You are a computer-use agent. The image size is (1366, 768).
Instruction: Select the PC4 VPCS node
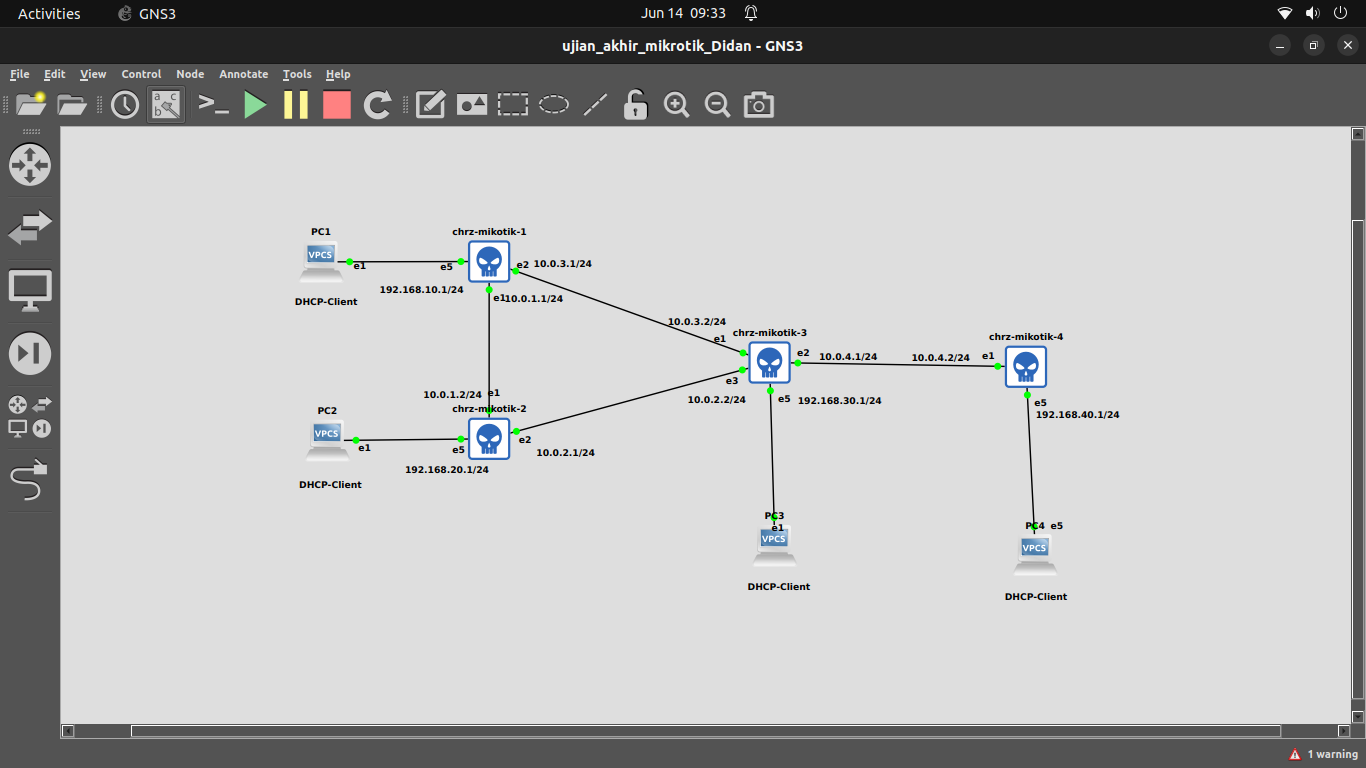click(1035, 554)
